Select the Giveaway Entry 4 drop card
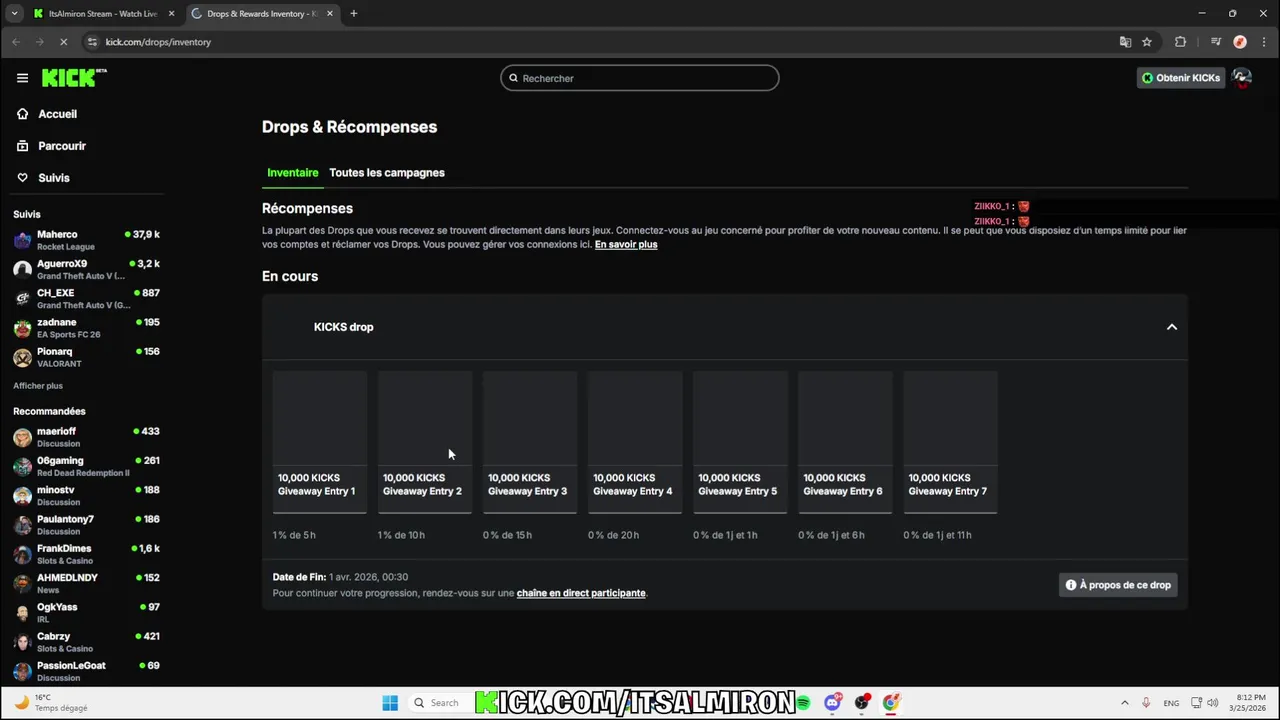Image resolution: width=1280 pixels, height=720 pixels. pos(635,442)
